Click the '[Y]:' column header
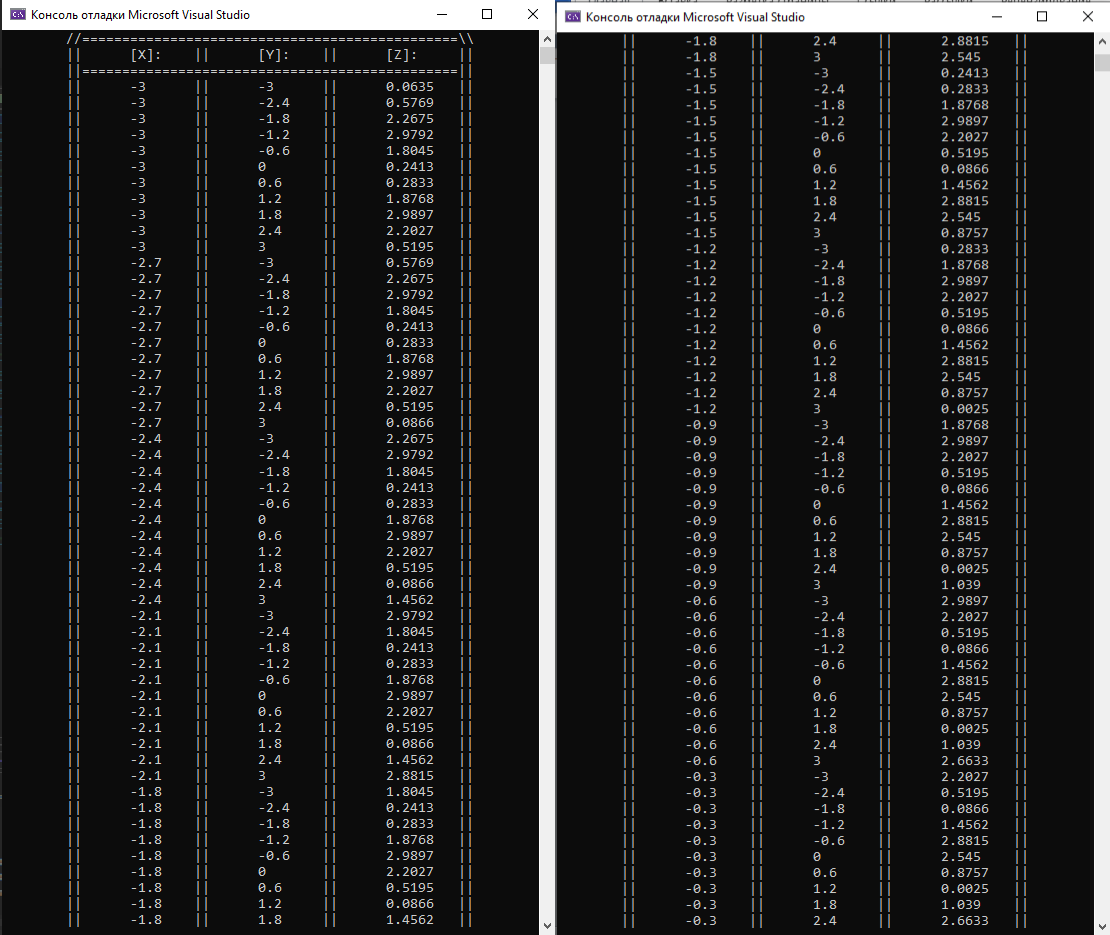The image size is (1110, 935). (273, 55)
